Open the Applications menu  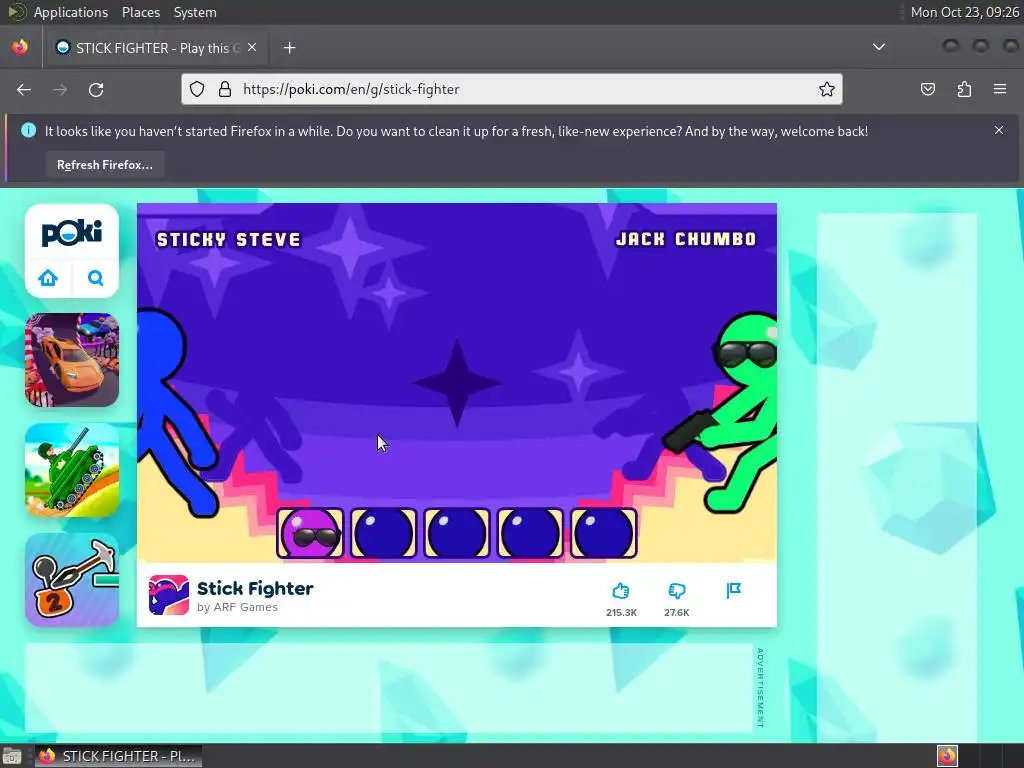(71, 12)
